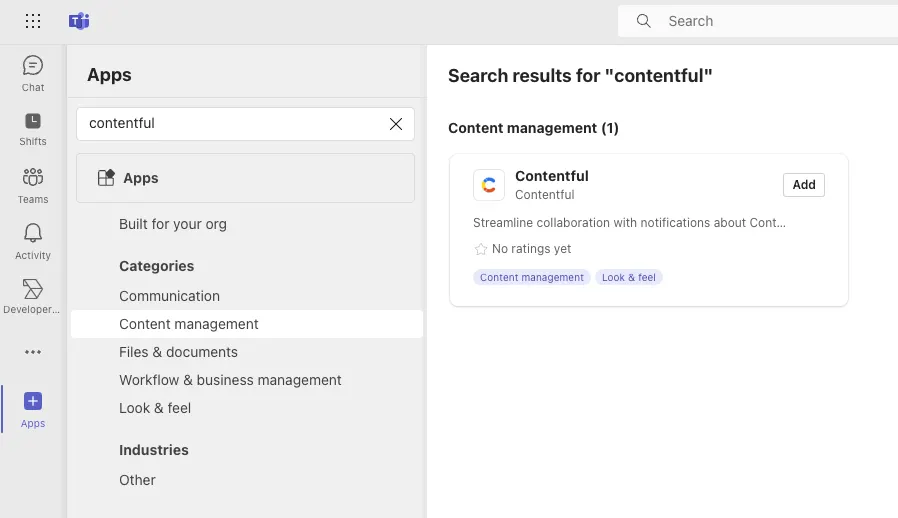Go to Teams in the left rail
Viewport: 898px width, 518px height.
click(x=33, y=186)
